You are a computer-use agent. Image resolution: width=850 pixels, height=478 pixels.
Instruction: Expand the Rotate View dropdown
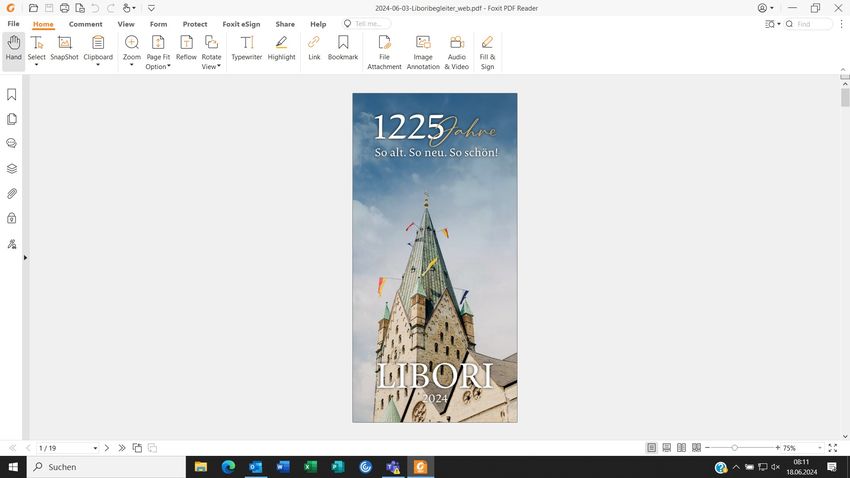[219, 66]
